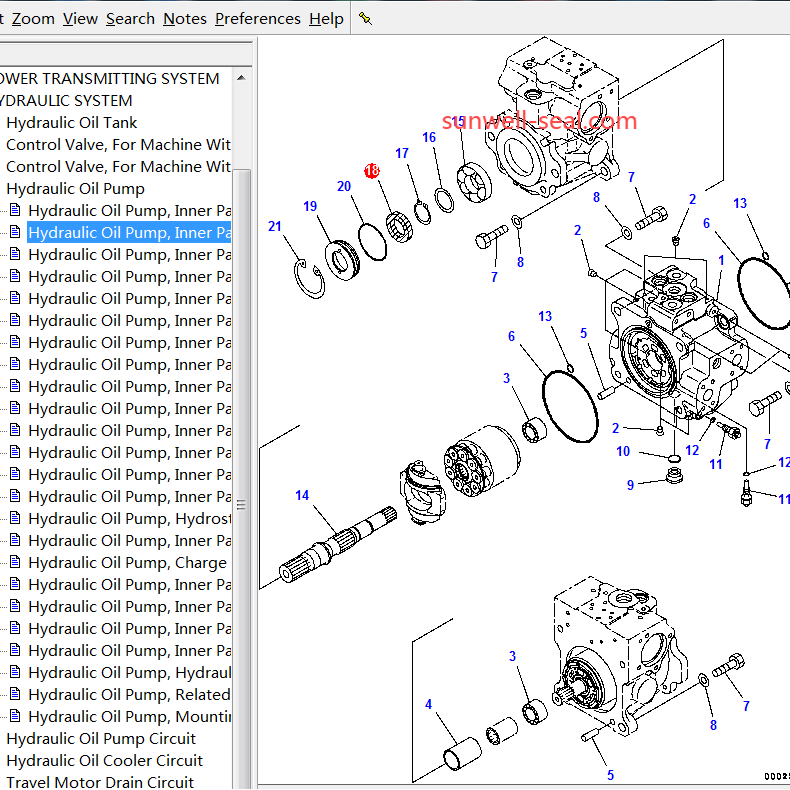Select part callout number 19 on diagram

pos(310,207)
